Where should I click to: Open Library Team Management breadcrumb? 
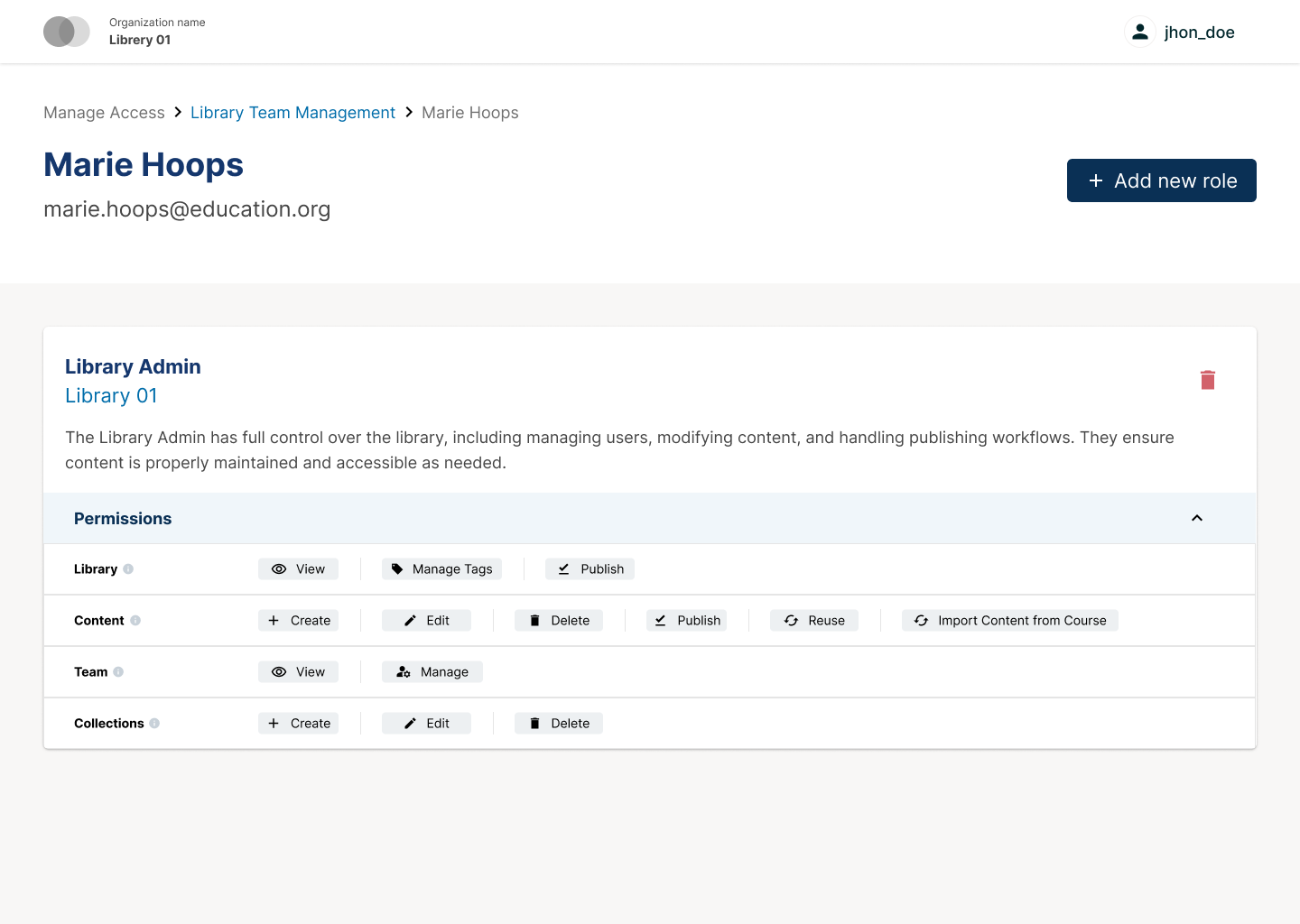(292, 112)
